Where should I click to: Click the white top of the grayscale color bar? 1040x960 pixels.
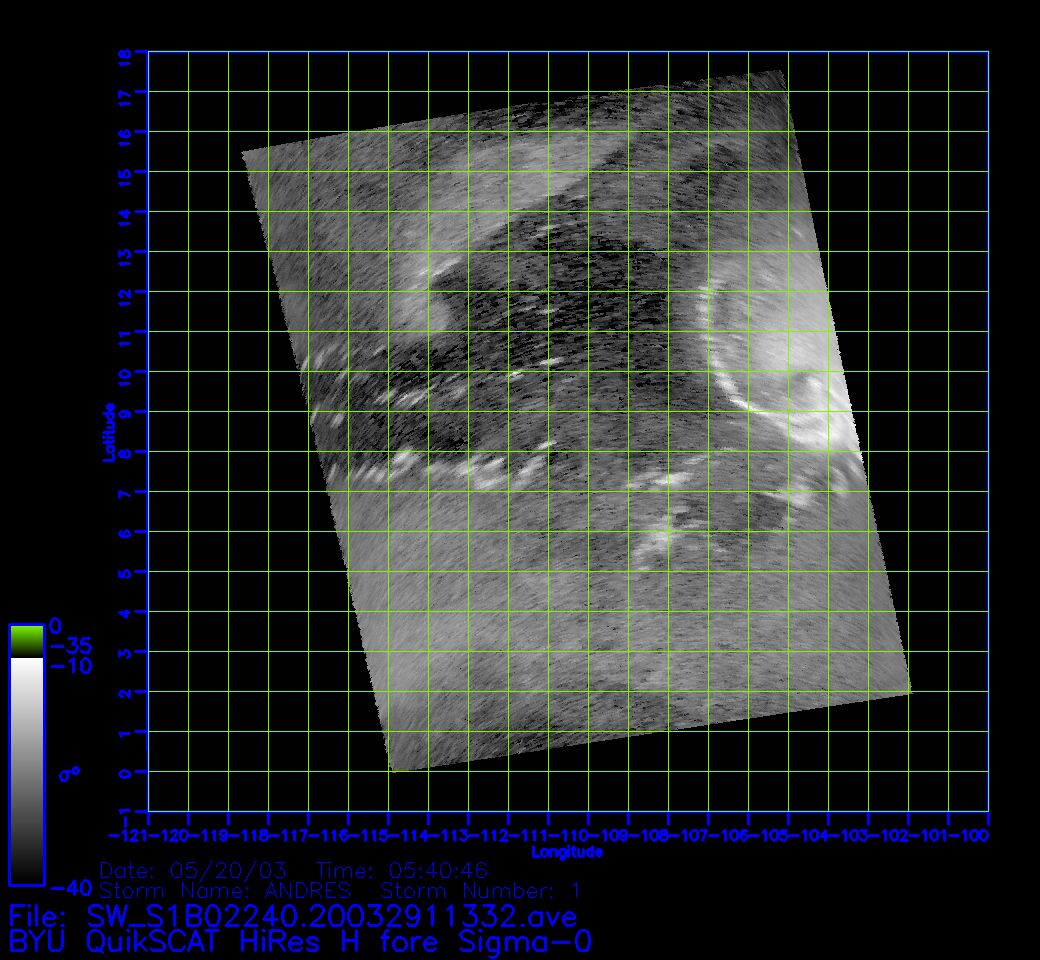[26, 668]
